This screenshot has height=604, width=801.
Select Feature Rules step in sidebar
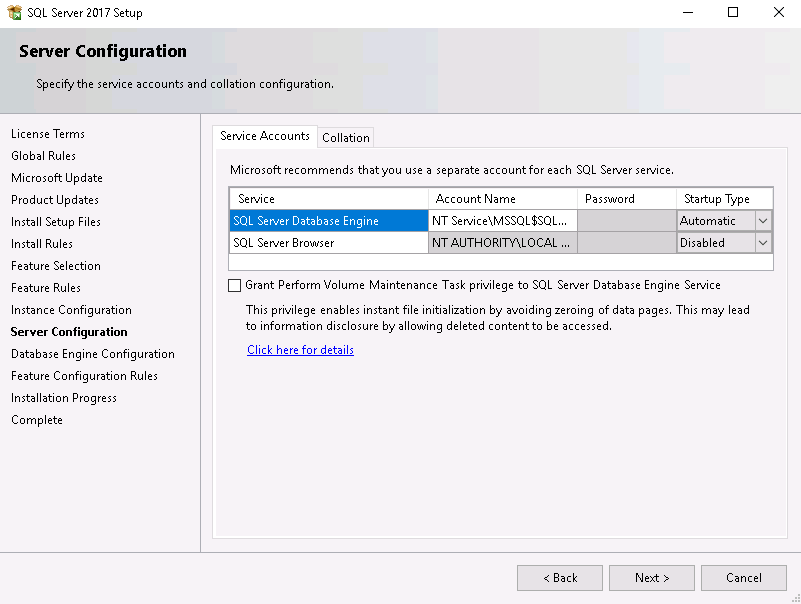point(46,288)
